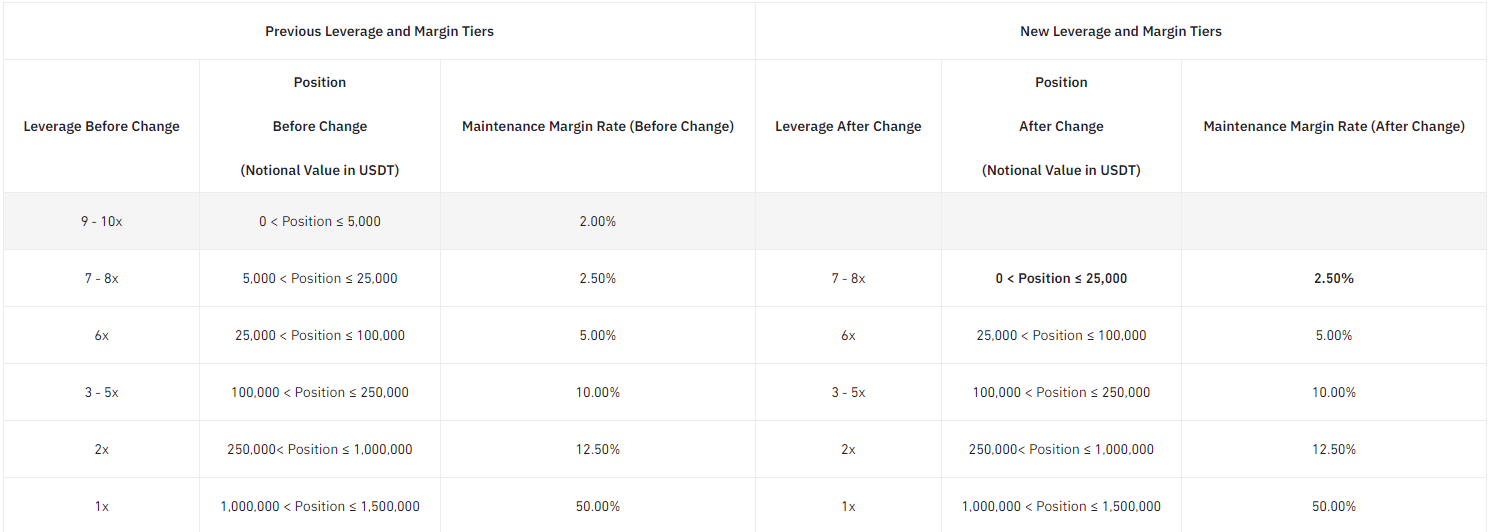Click the 2.00% maintenance margin cell

pos(597,221)
